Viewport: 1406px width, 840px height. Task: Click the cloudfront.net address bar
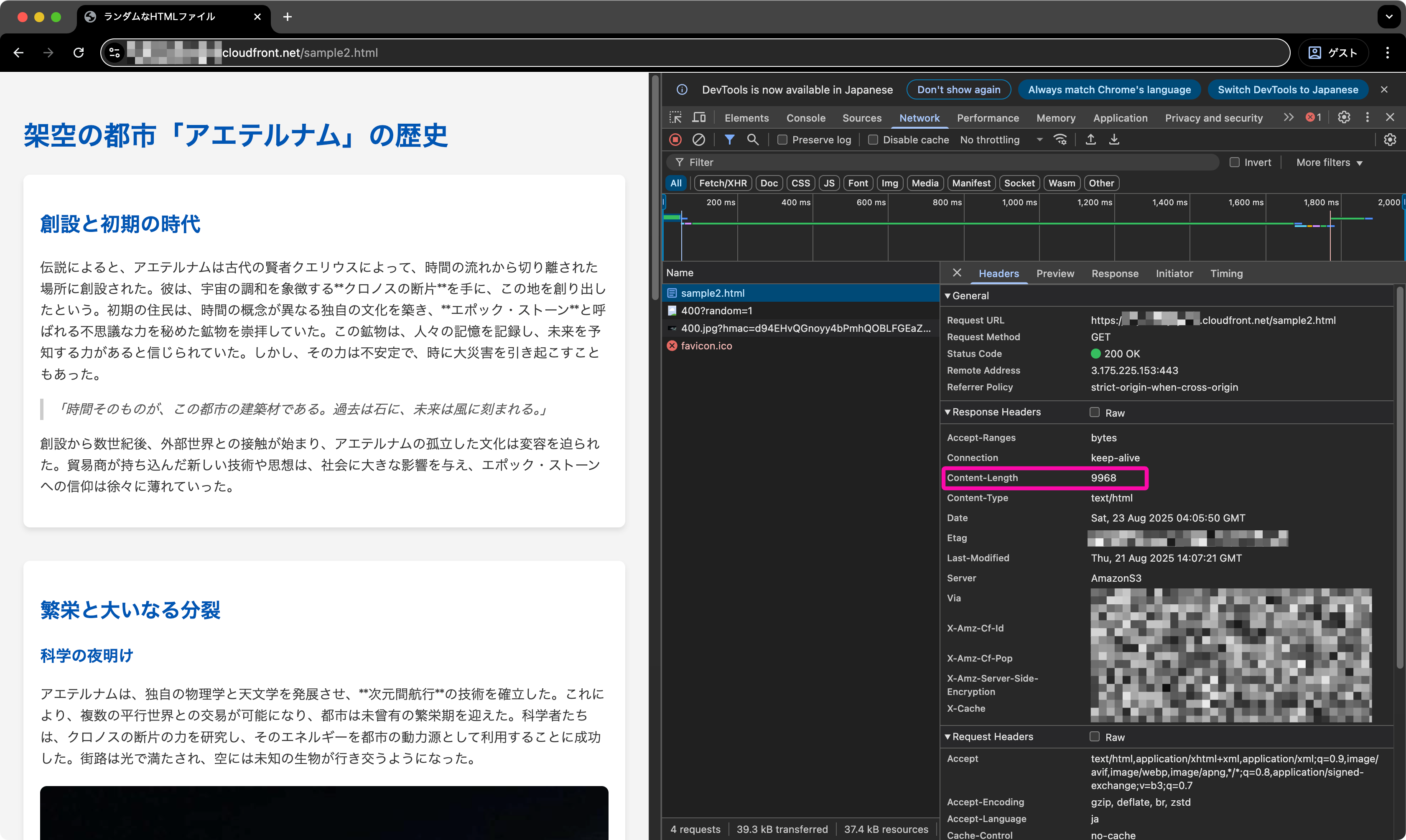coord(695,53)
